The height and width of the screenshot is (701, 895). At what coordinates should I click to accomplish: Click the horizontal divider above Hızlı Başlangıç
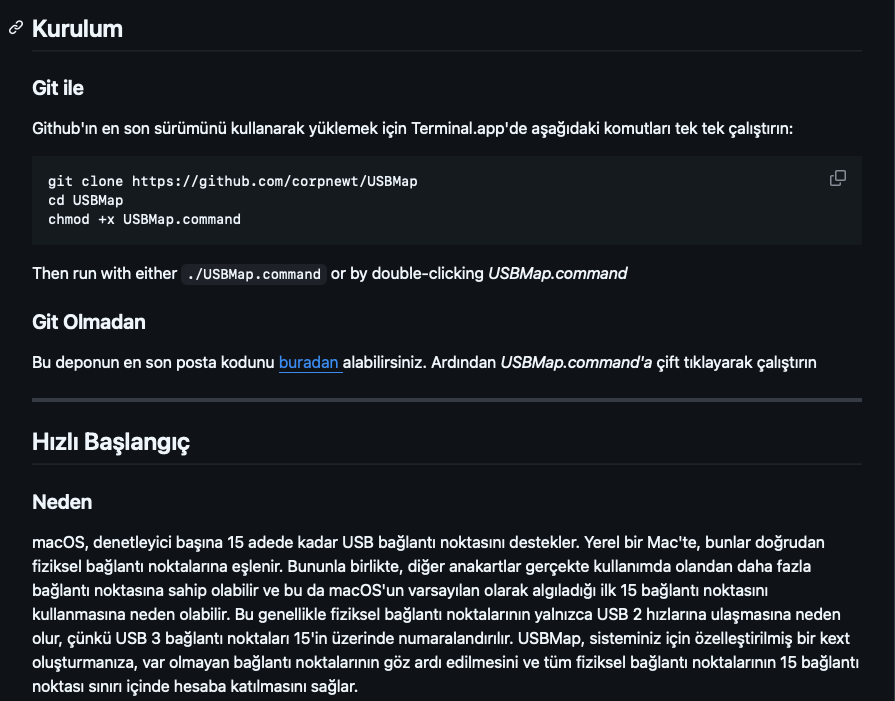tap(447, 400)
